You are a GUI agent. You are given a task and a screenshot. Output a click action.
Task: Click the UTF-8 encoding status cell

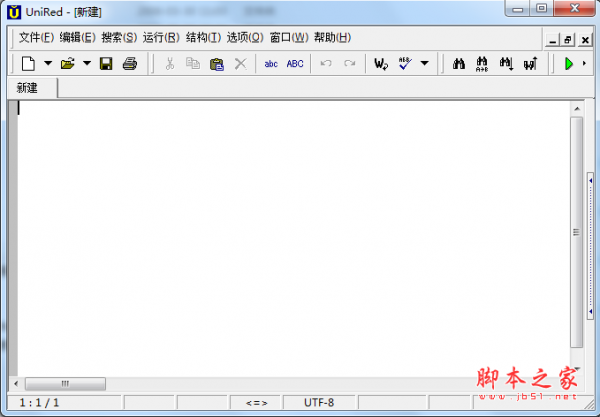(x=319, y=403)
